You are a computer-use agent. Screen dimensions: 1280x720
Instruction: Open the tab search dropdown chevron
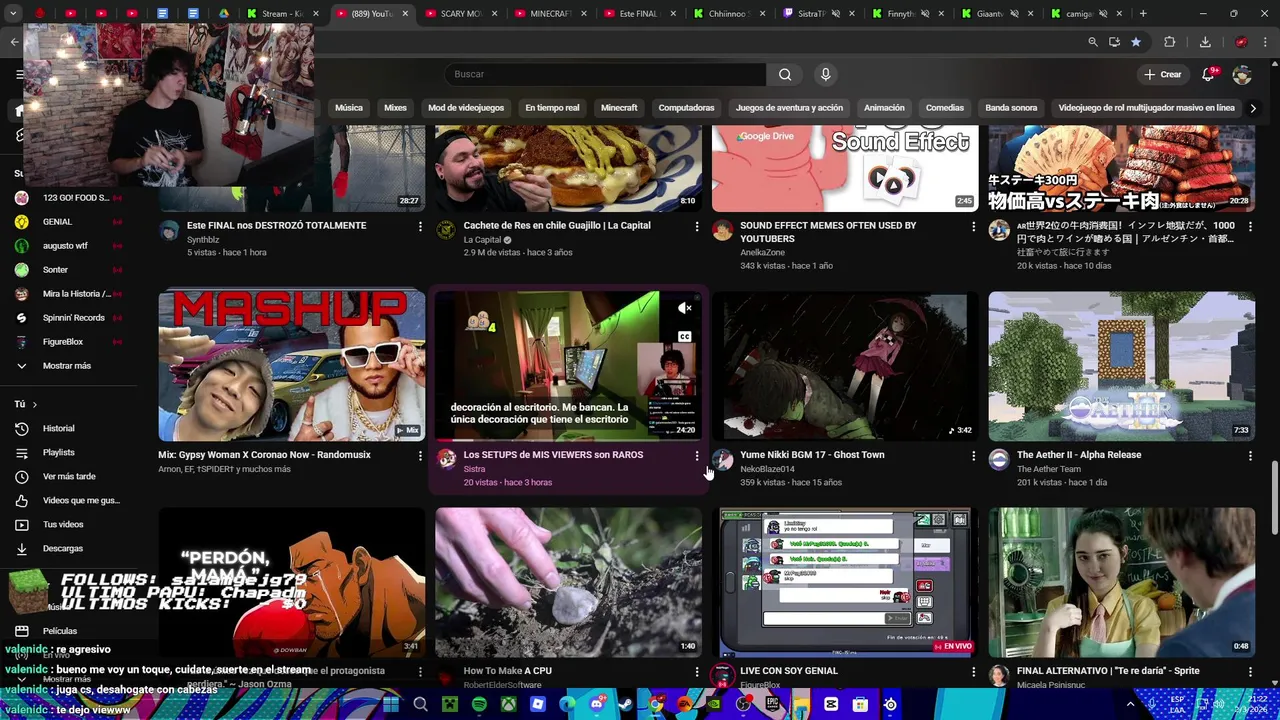tap(13, 14)
